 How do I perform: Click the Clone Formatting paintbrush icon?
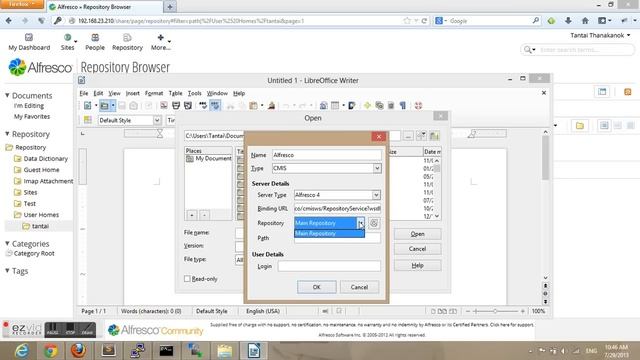271,106
